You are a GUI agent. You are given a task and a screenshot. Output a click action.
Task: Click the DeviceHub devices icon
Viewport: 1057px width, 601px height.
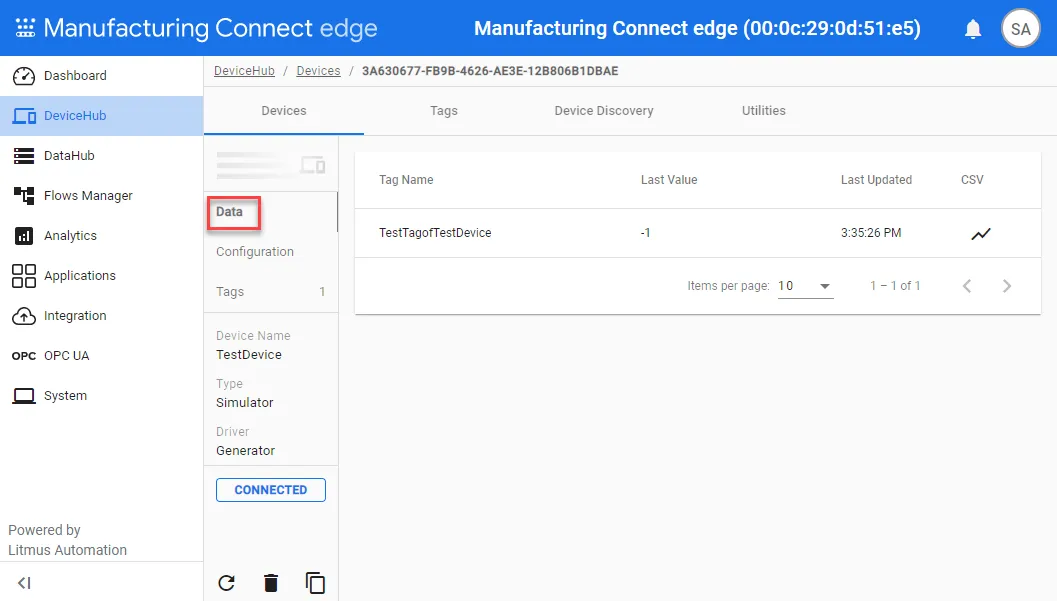point(24,116)
